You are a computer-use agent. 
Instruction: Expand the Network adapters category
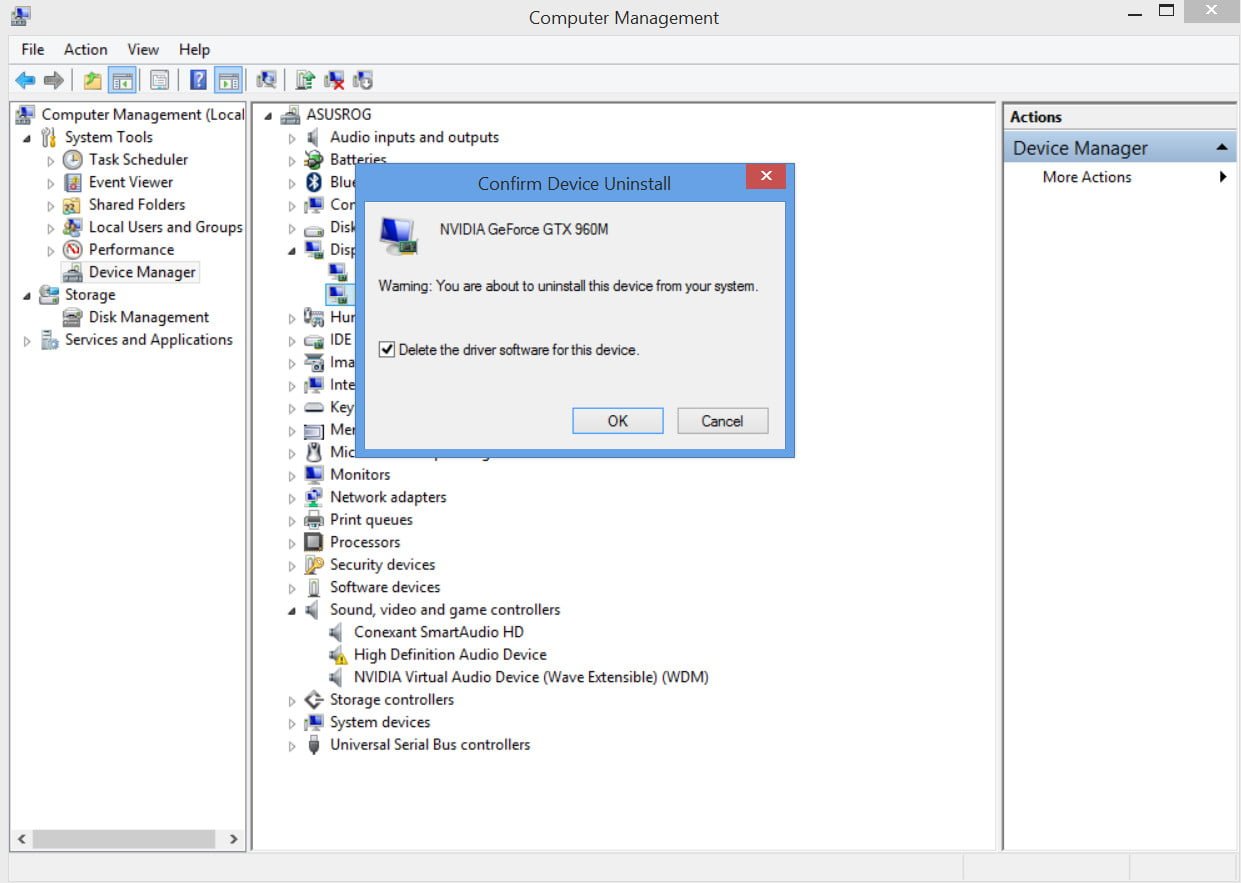point(292,498)
